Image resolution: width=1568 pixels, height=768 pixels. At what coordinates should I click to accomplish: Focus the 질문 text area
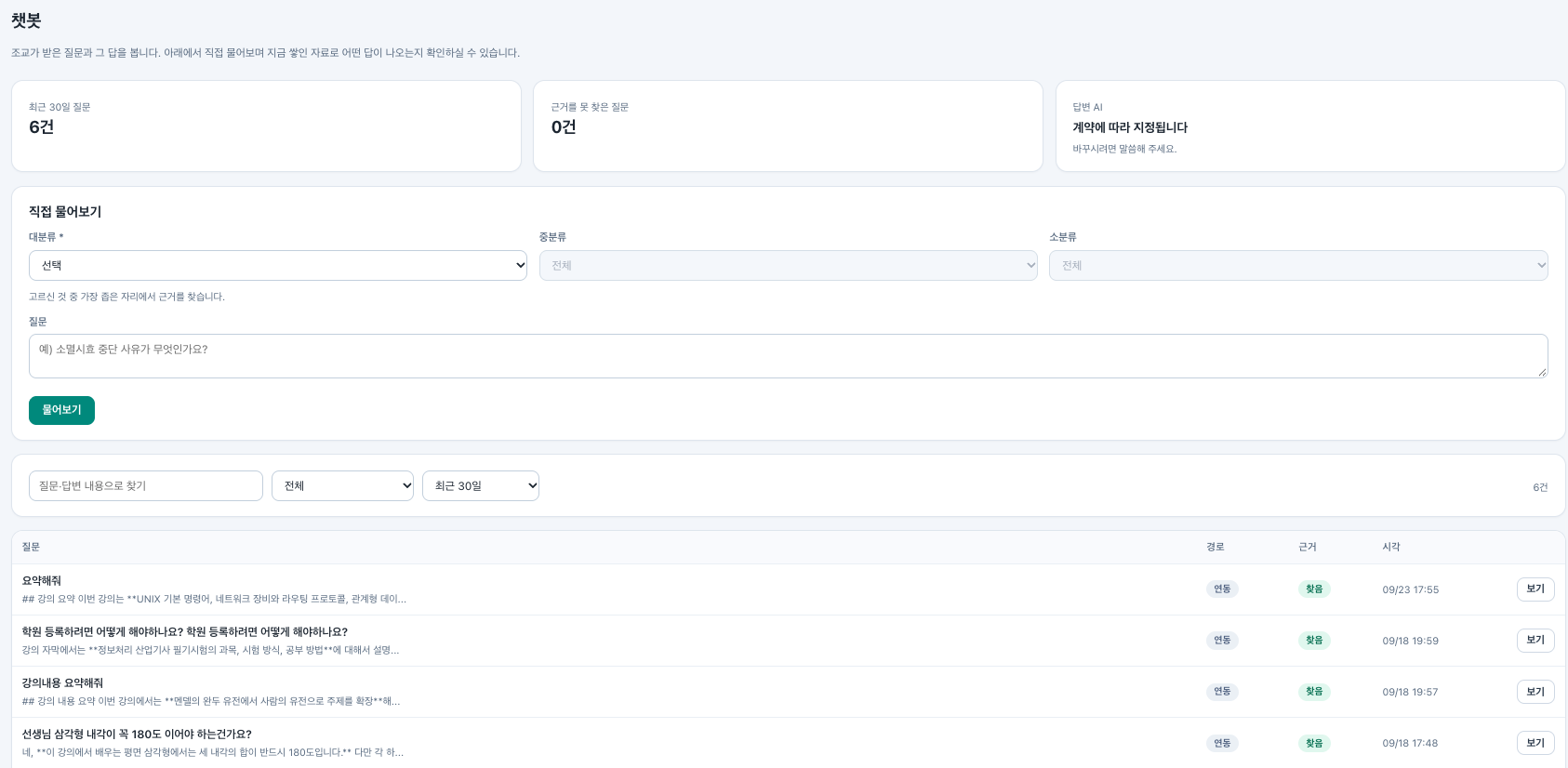pos(789,356)
